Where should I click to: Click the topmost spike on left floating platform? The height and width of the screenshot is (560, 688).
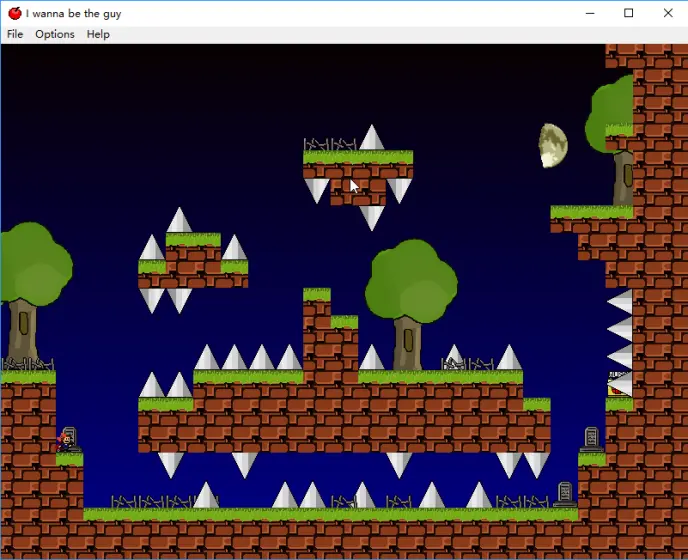179,220
